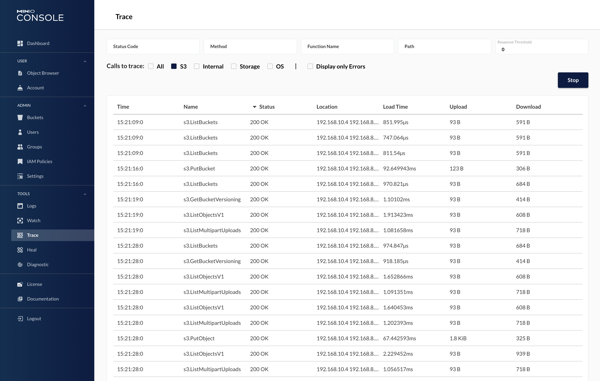Image resolution: width=600 pixels, height=381 pixels.
Task: Click the Name column header
Action: tap(191, 107)
